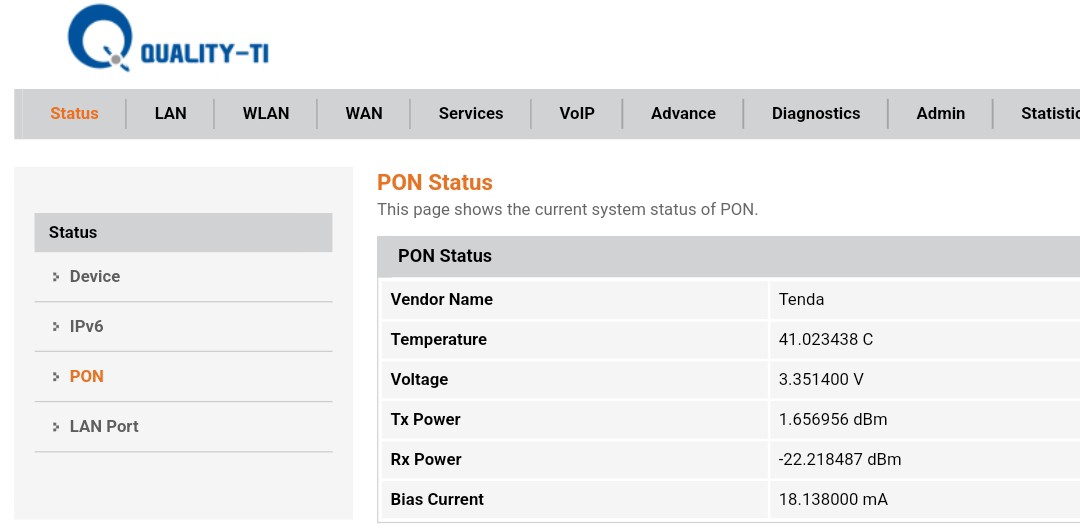Switch to the Advance tab

683,114
